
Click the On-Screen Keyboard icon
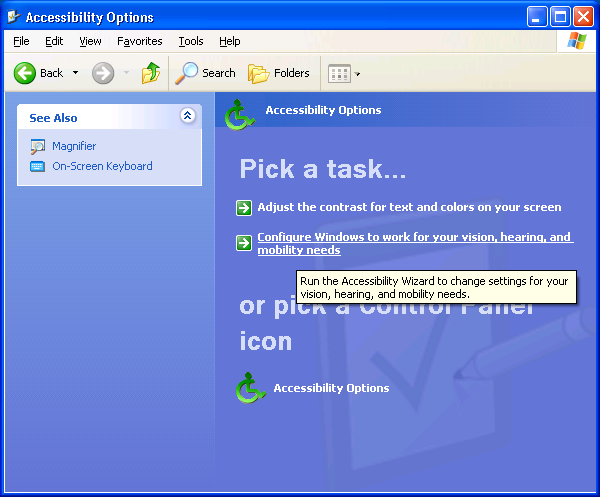38,166
